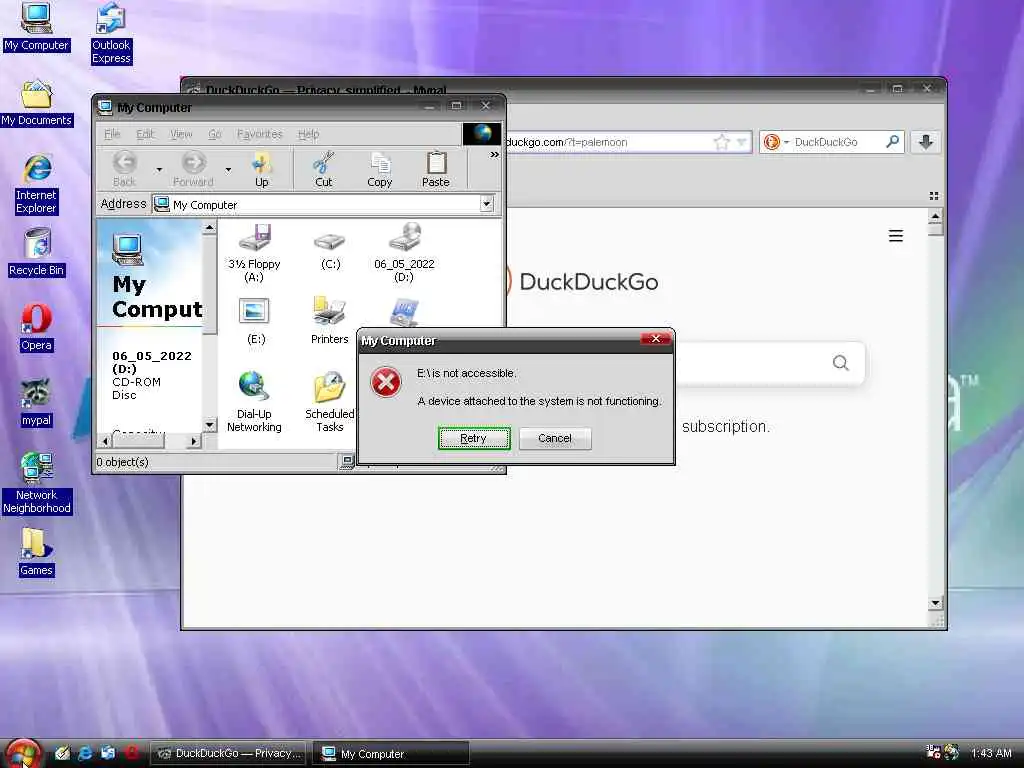Launch Opera from the desktop shortcut
The width and height of the screenshot is (1024, 768).
click(36, 328)
